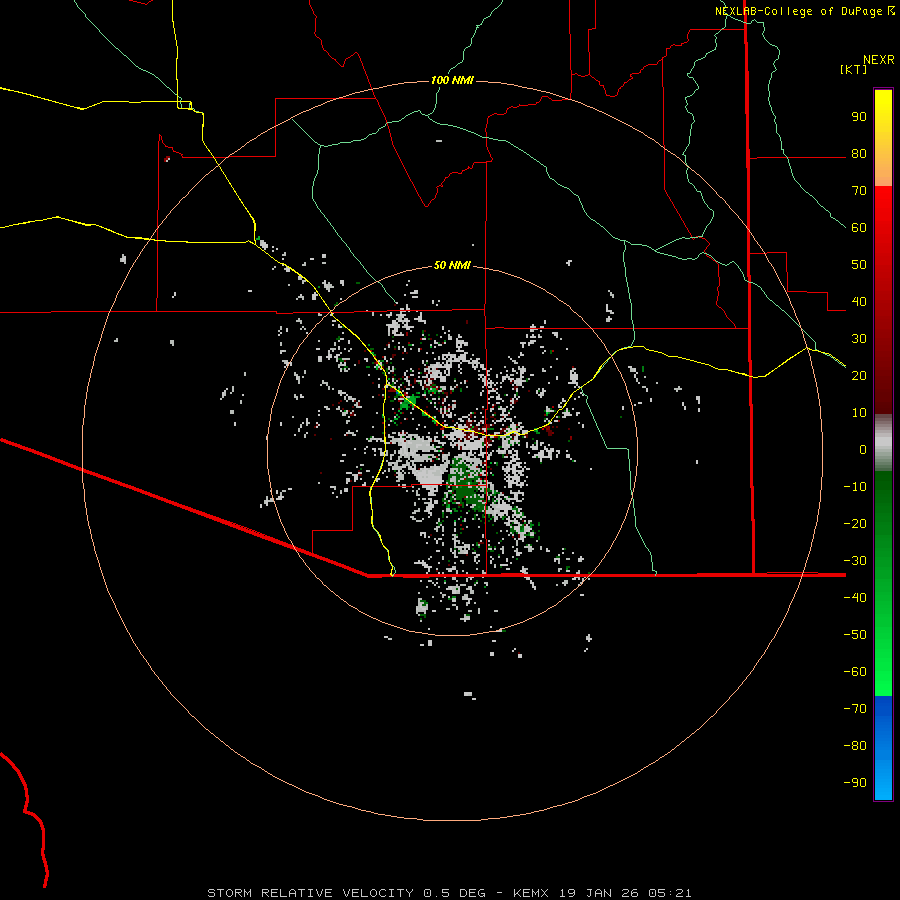Click the NEXLAB-College of DuPage watermark text
Image resolution: width=900 pixels, height=900 pixels.
(x=805, y=11)
